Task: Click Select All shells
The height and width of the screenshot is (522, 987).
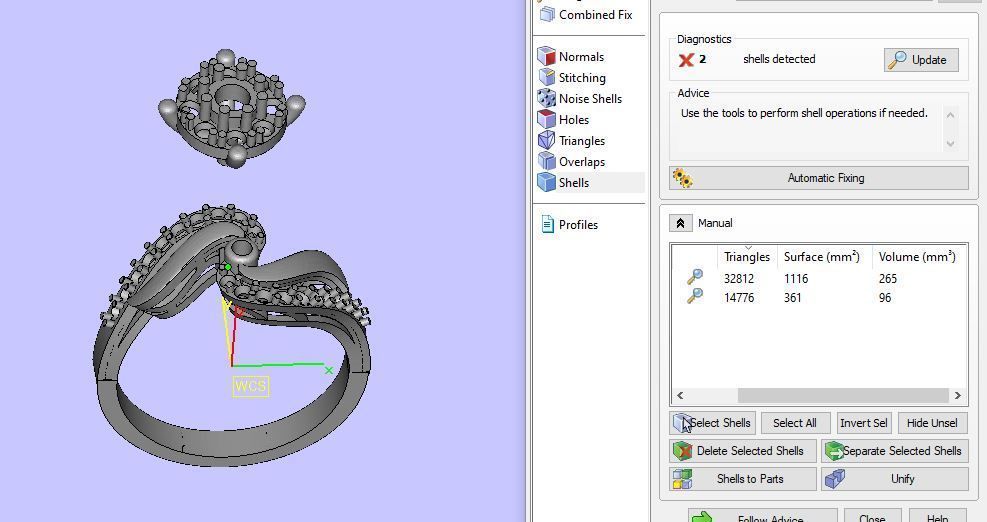Action: 795,423
